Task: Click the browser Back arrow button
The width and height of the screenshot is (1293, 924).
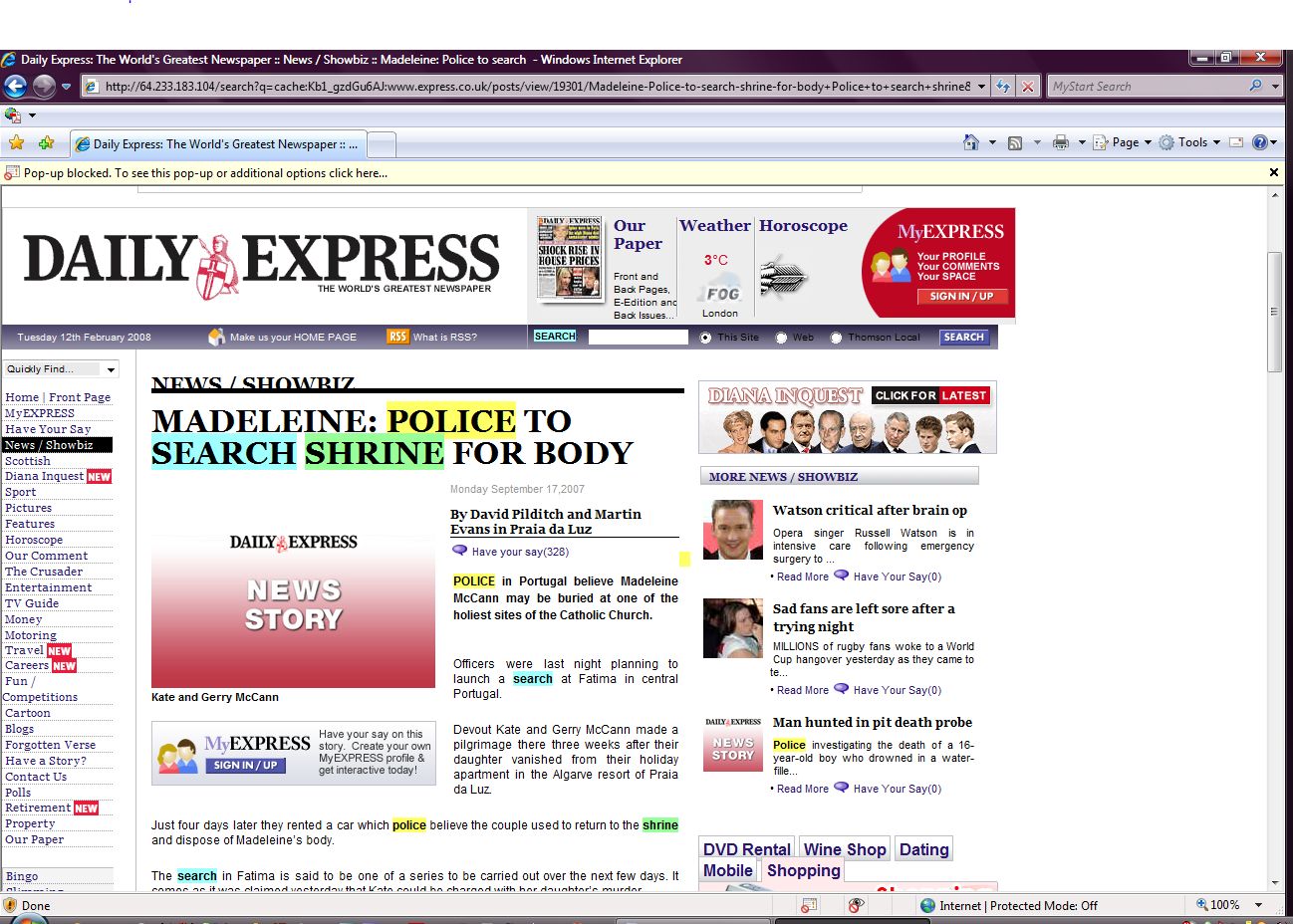Action: [15, 87]
